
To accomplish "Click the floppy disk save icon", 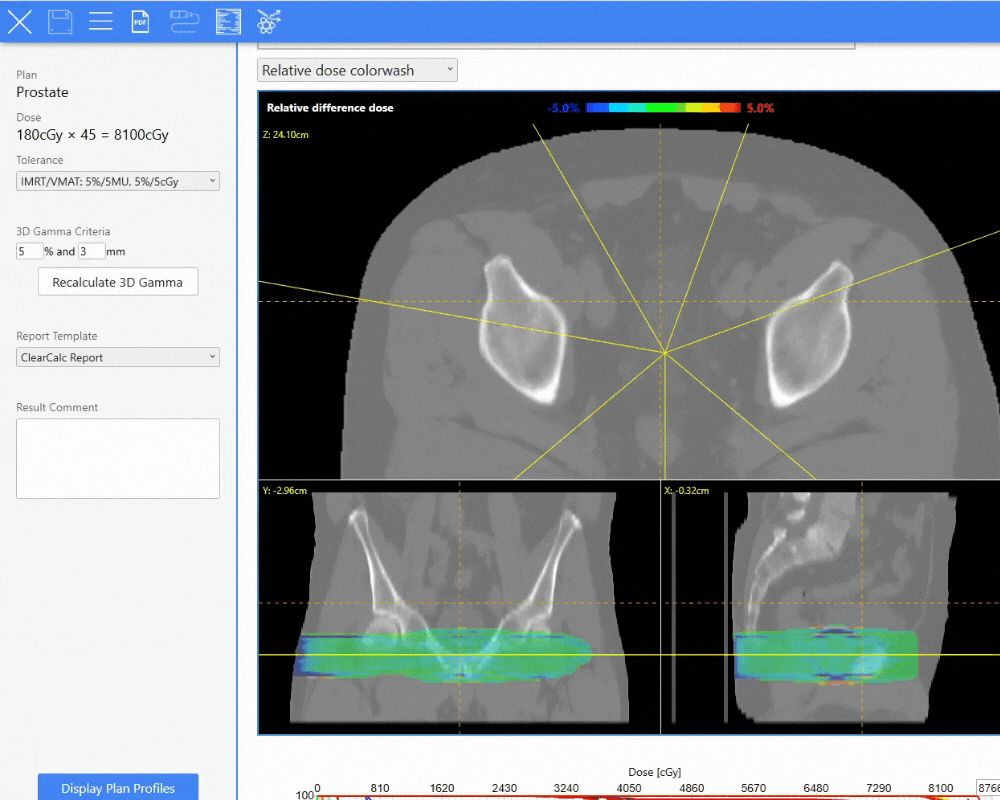I will (x=60, y=21).
